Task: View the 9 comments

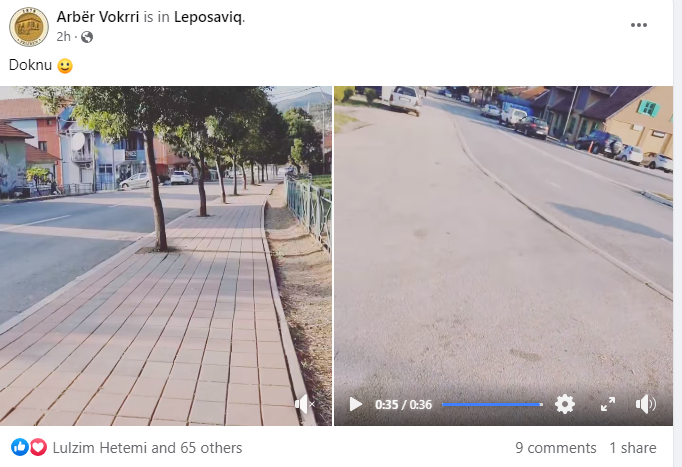Action: point(555,448)
